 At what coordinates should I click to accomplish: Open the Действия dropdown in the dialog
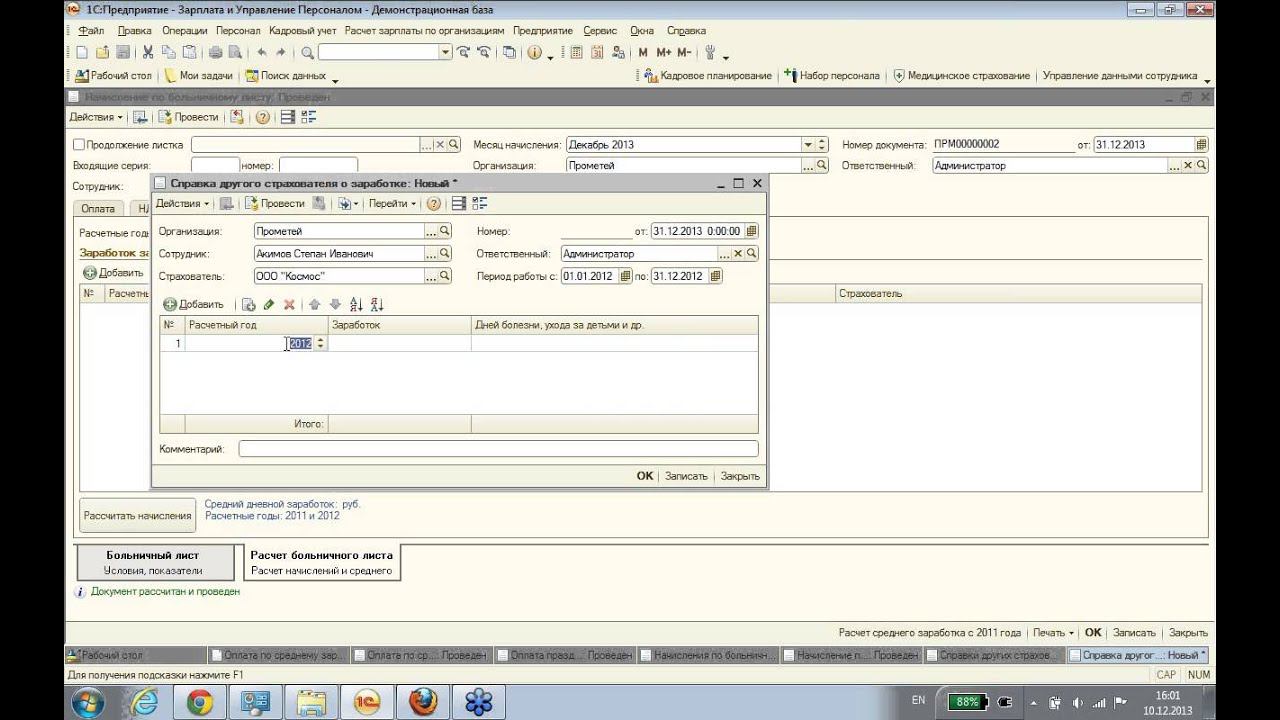point(183,203)
